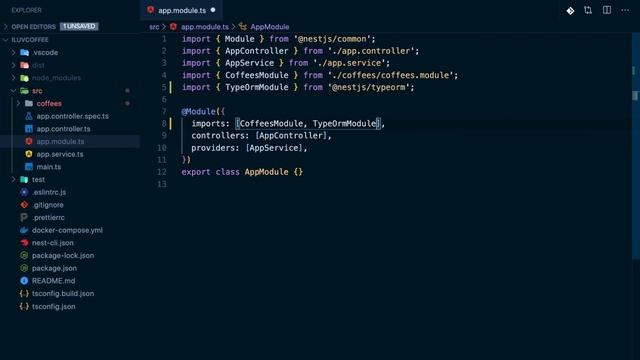Click the editor vertical scrollbar

[635, 146]
